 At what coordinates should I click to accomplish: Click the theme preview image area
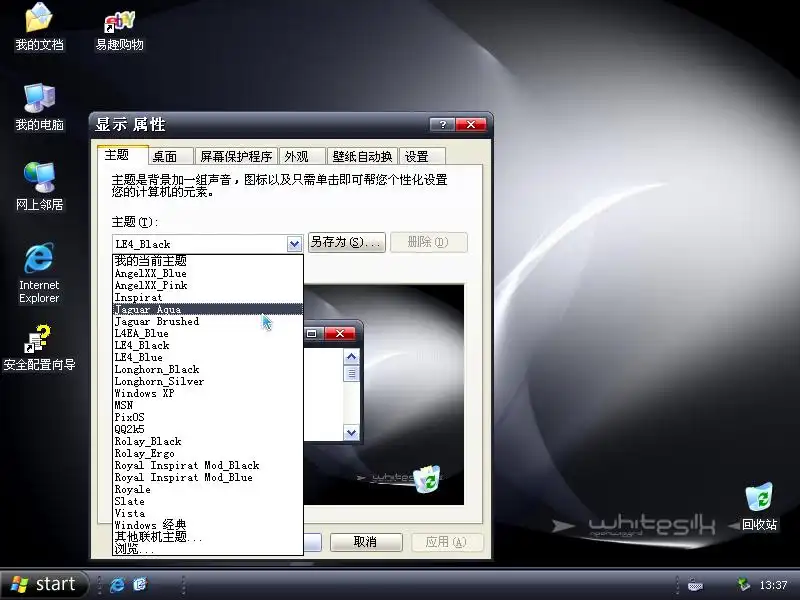(384, 394)
